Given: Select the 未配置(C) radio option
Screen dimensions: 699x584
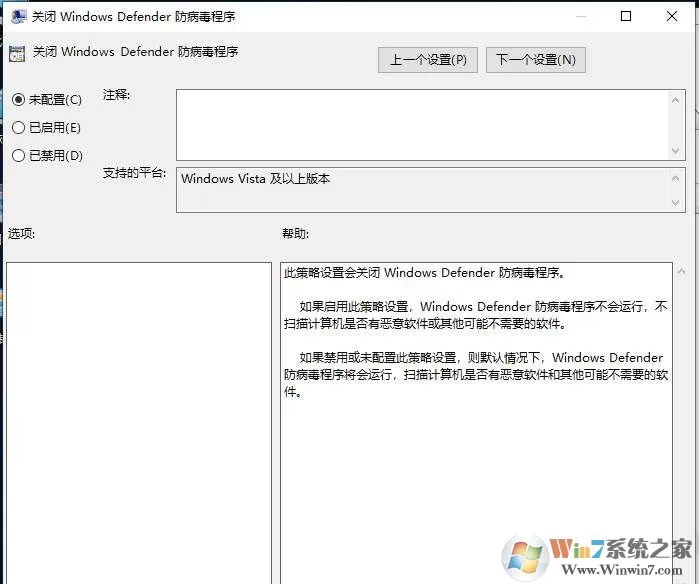Looking at the screenshot, I should click(47, 99).
